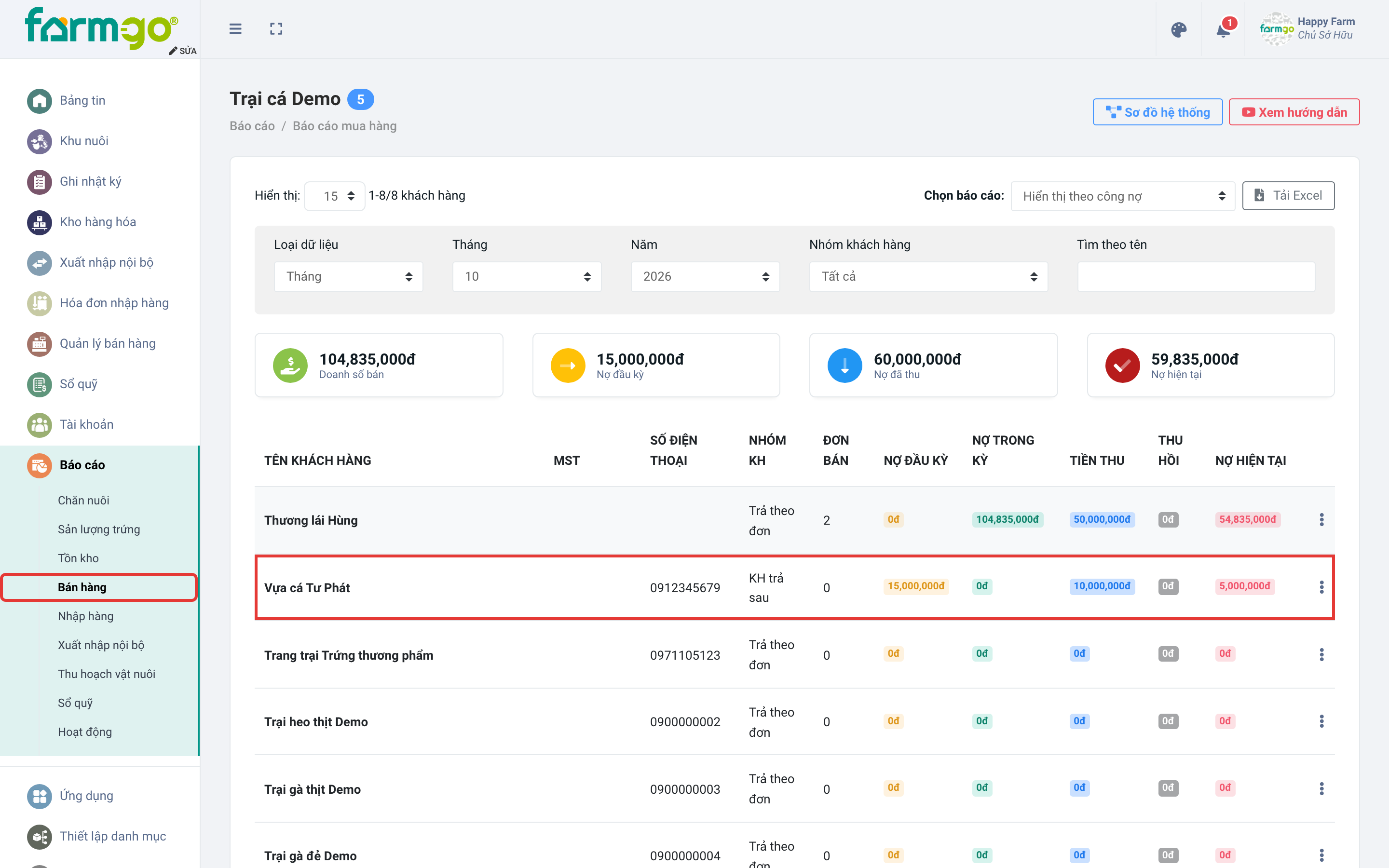Open the Tháng month dropdown

[x=526, y=277]
